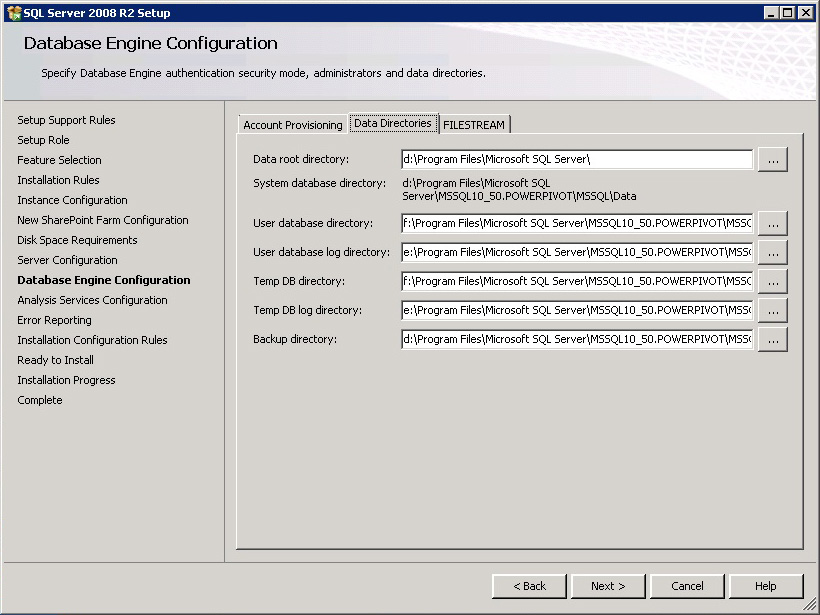Open Help for this setup page
This screenshot has height=615, width=820.
[766, 586]
